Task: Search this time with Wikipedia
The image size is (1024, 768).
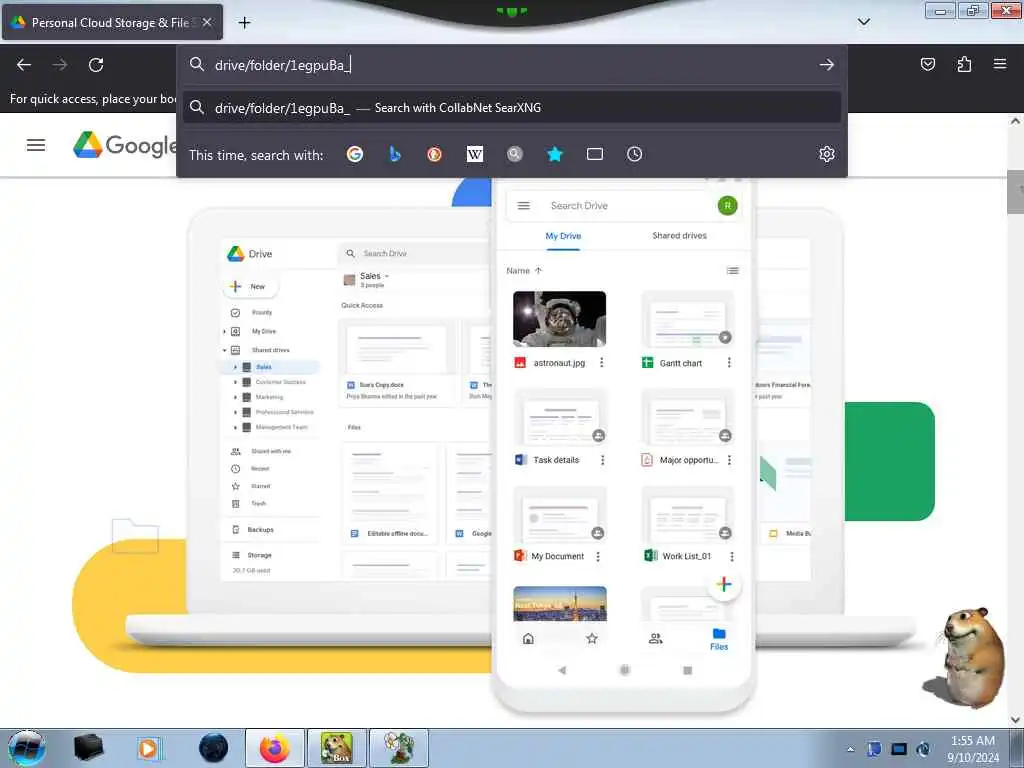Action: [x=475, y=154]
